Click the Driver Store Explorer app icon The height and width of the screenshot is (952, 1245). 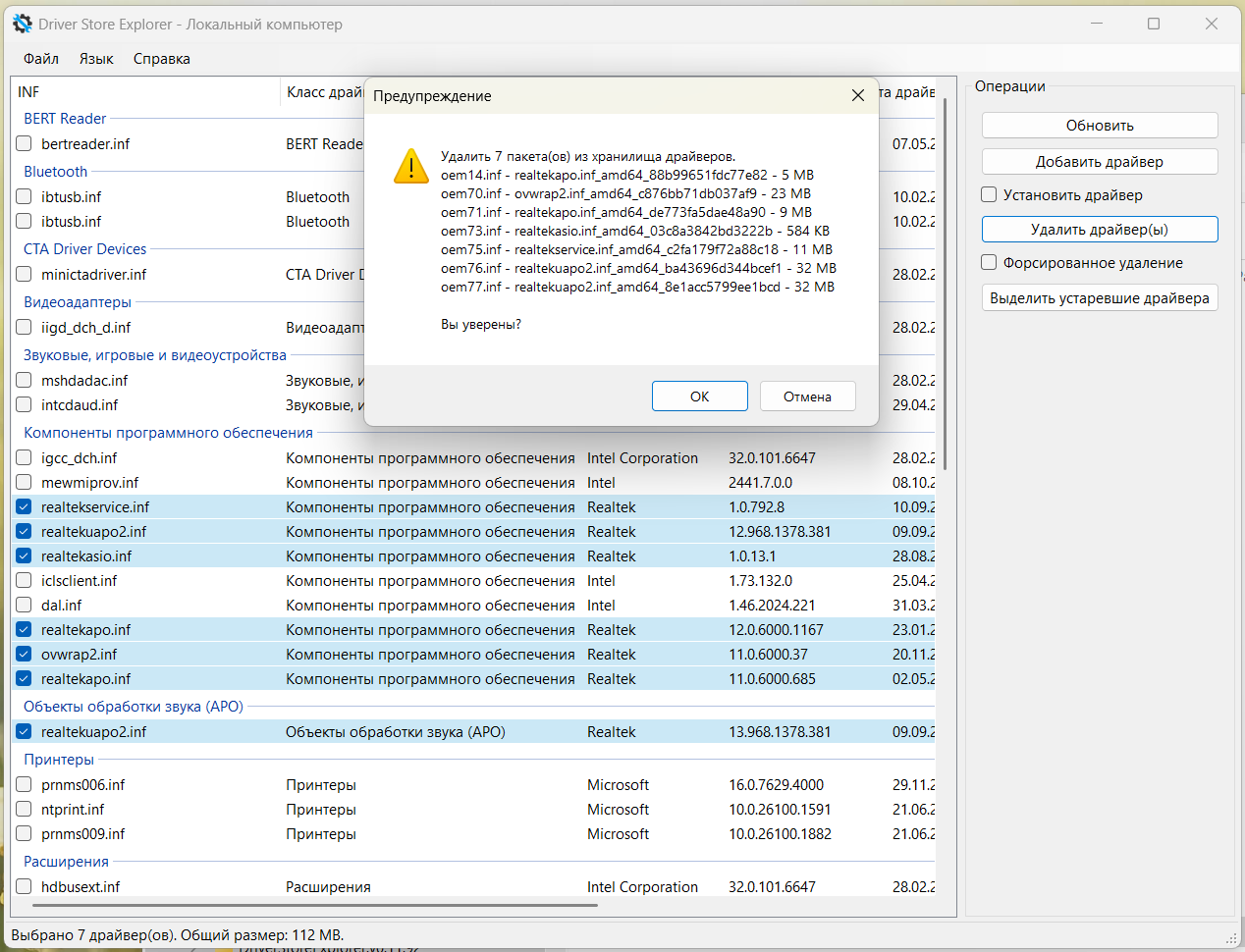pos(22,24)
